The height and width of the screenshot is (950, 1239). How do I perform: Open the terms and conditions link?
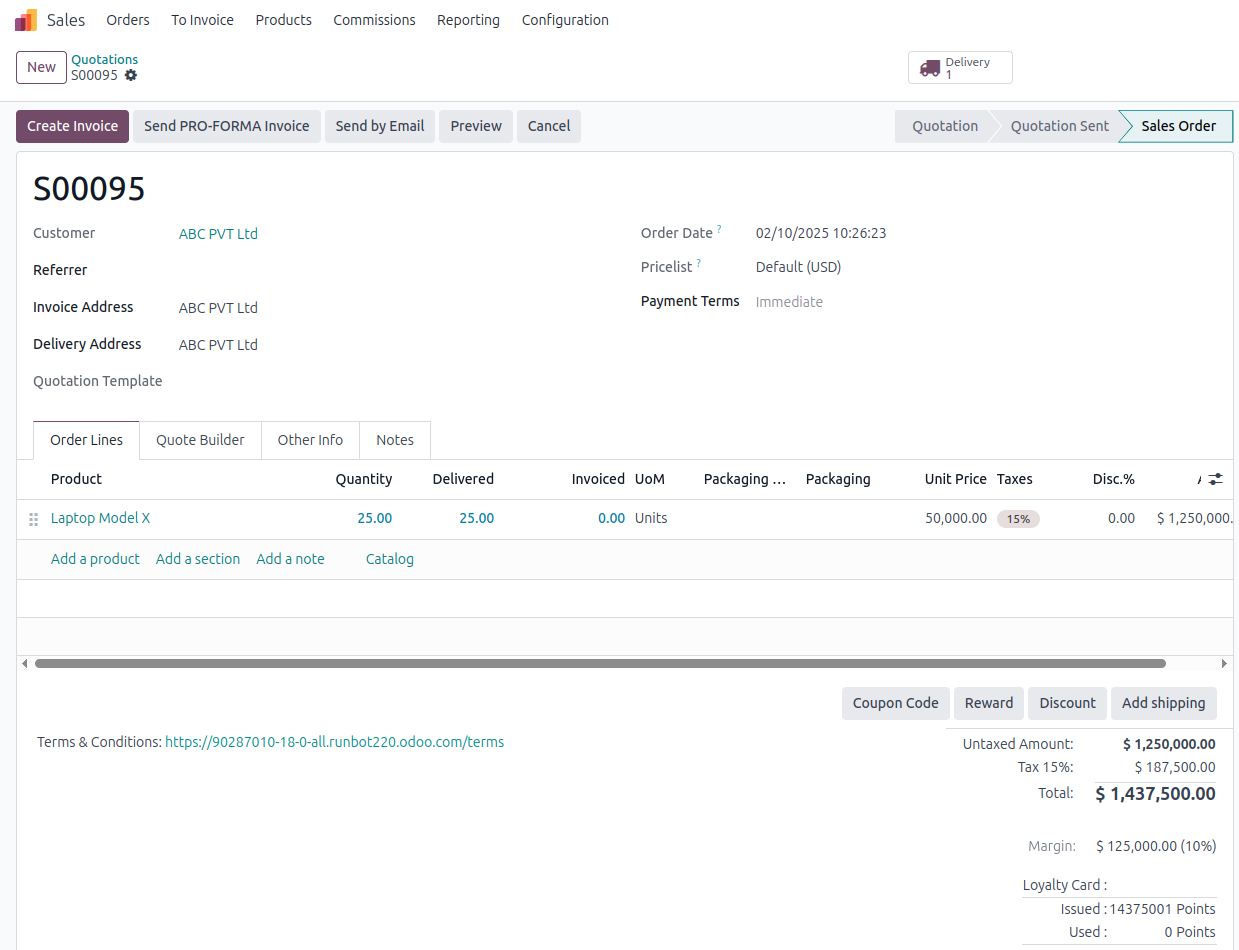coord(334,742)
